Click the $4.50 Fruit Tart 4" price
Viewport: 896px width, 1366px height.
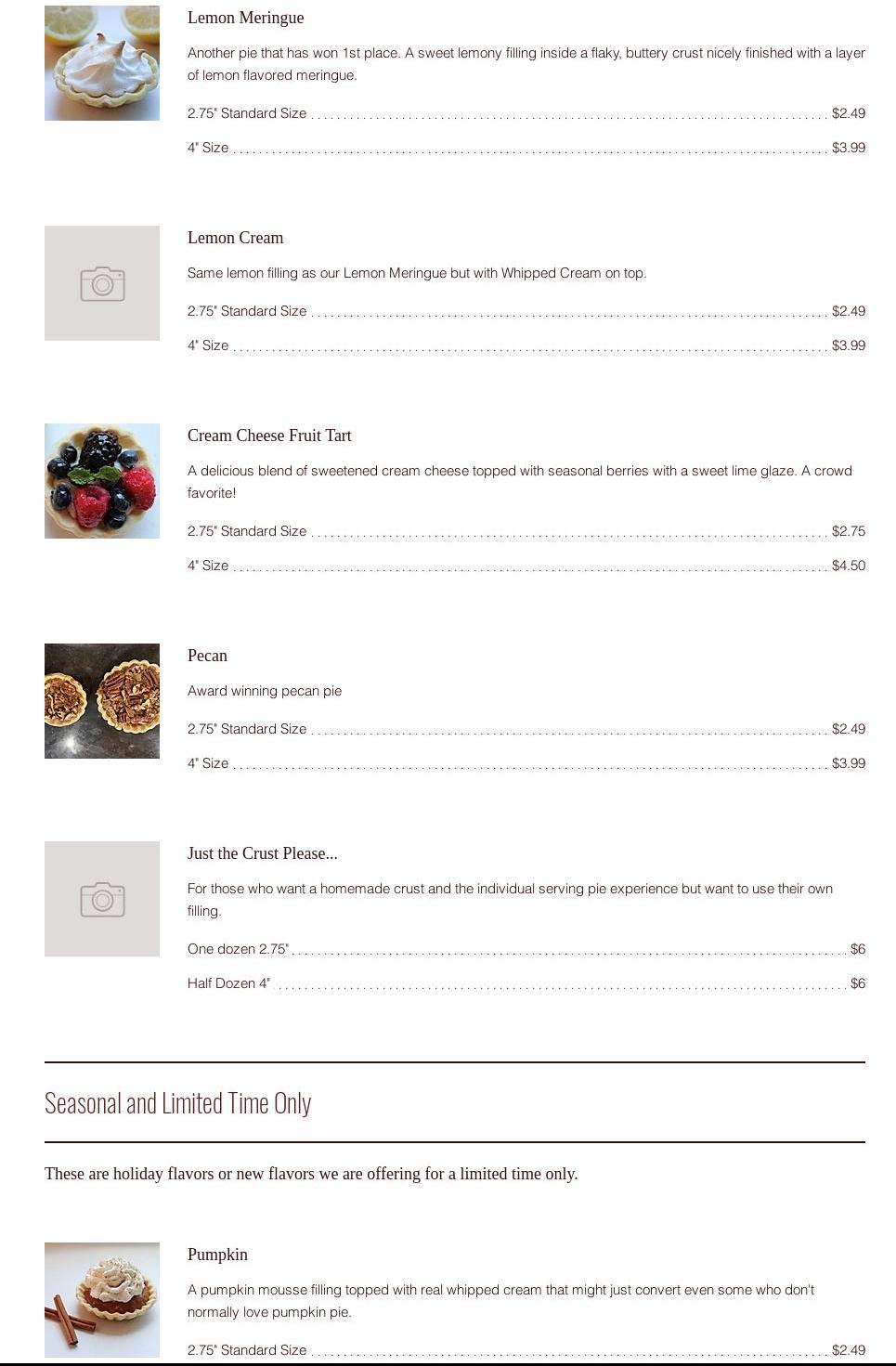(x=848, y=566)
